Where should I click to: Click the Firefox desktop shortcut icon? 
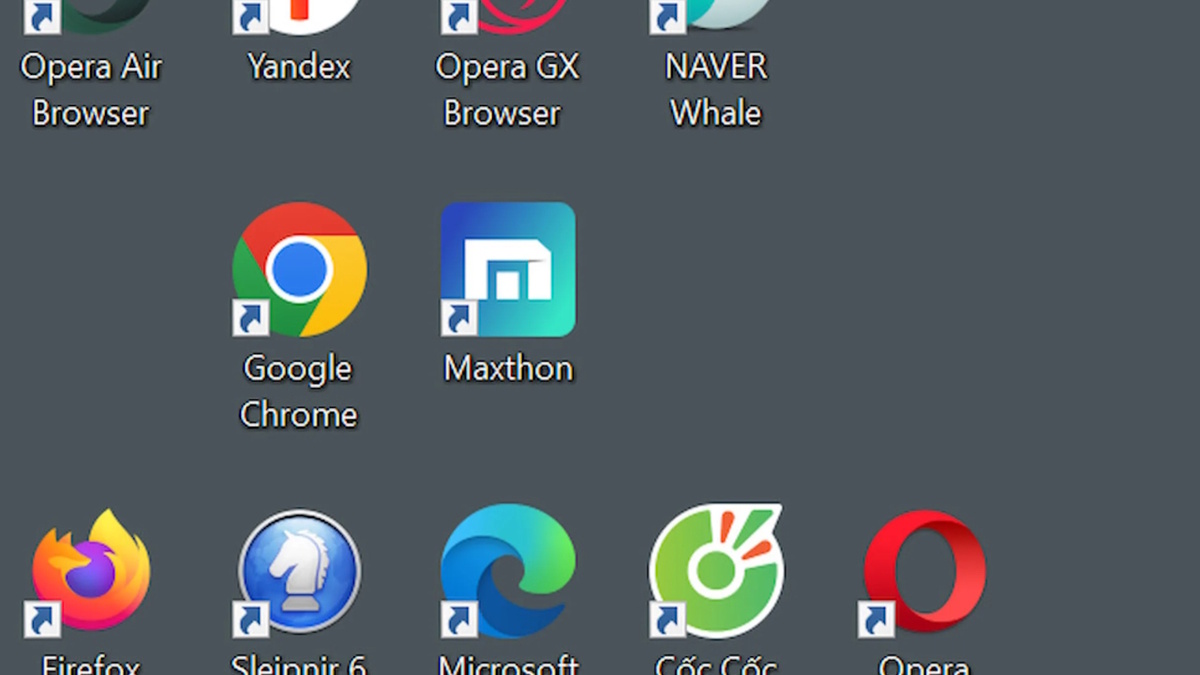[90, 572]
